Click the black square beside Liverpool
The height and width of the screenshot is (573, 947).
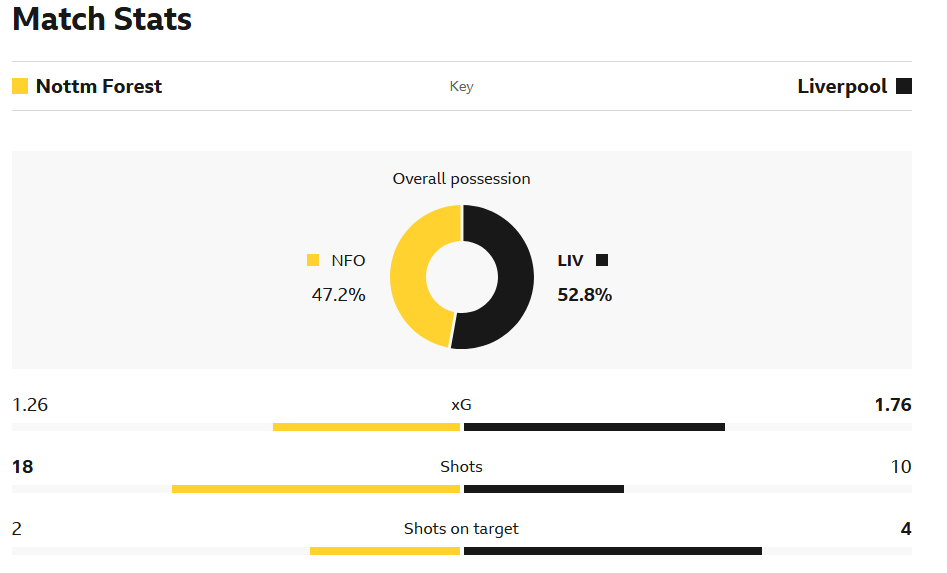click(x=904, y=86)
